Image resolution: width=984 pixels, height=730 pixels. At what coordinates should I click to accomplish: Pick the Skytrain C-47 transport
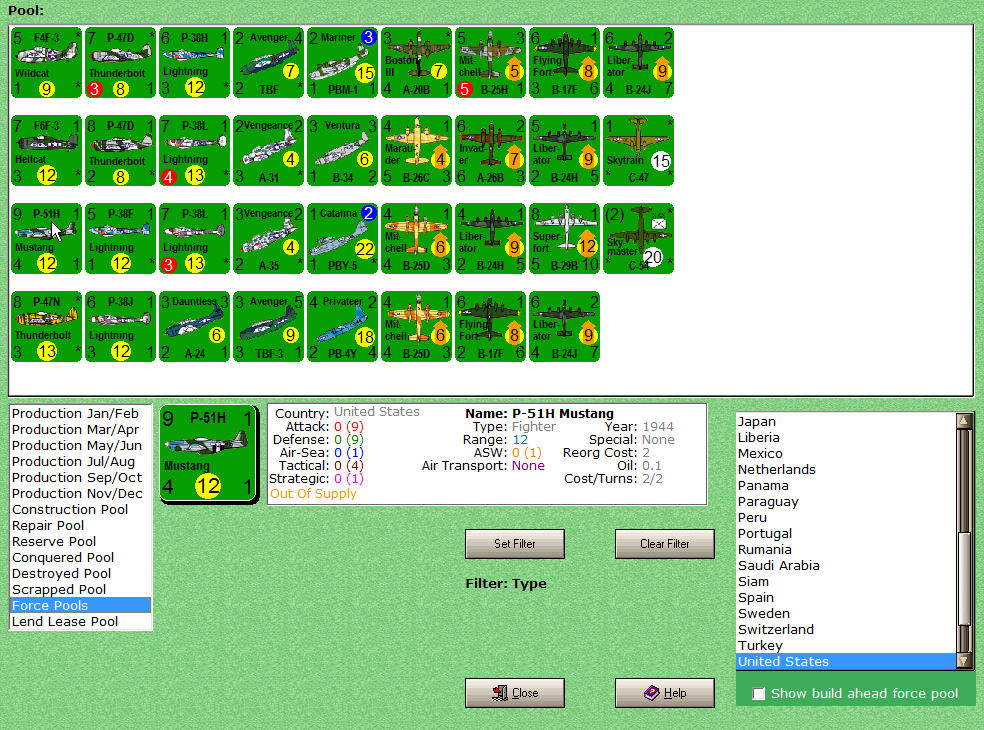(x=639, y=151)
